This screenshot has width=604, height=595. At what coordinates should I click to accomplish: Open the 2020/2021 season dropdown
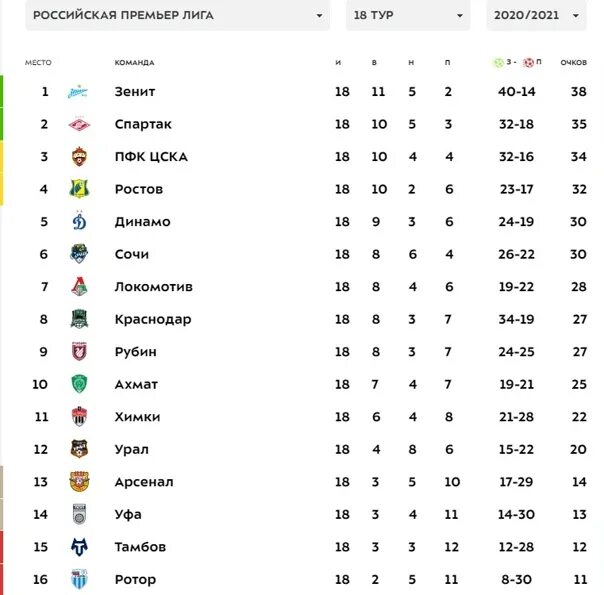(536, 15)
